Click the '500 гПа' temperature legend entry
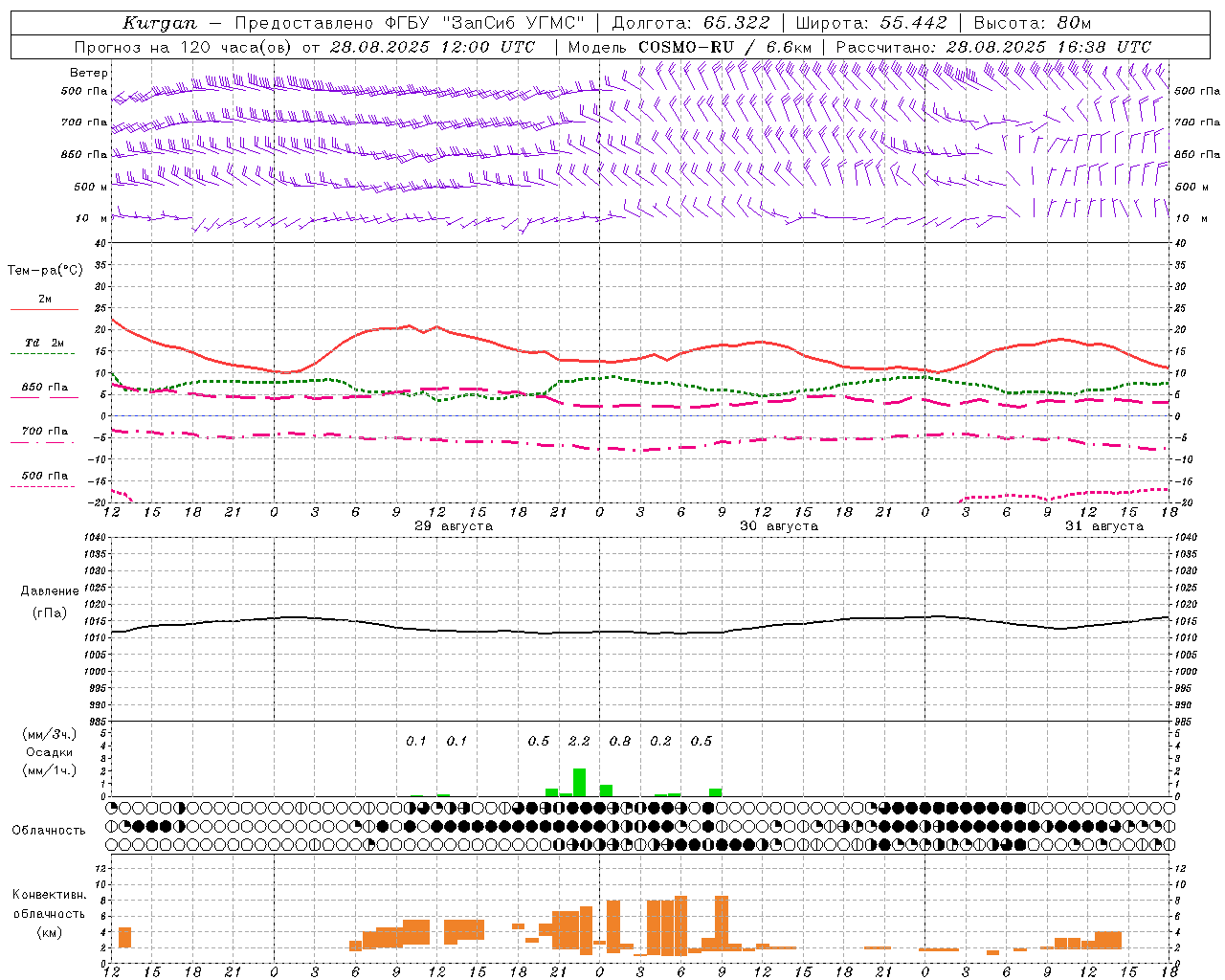The height and width of the screenshot is (980, 1225). (44, 476)
